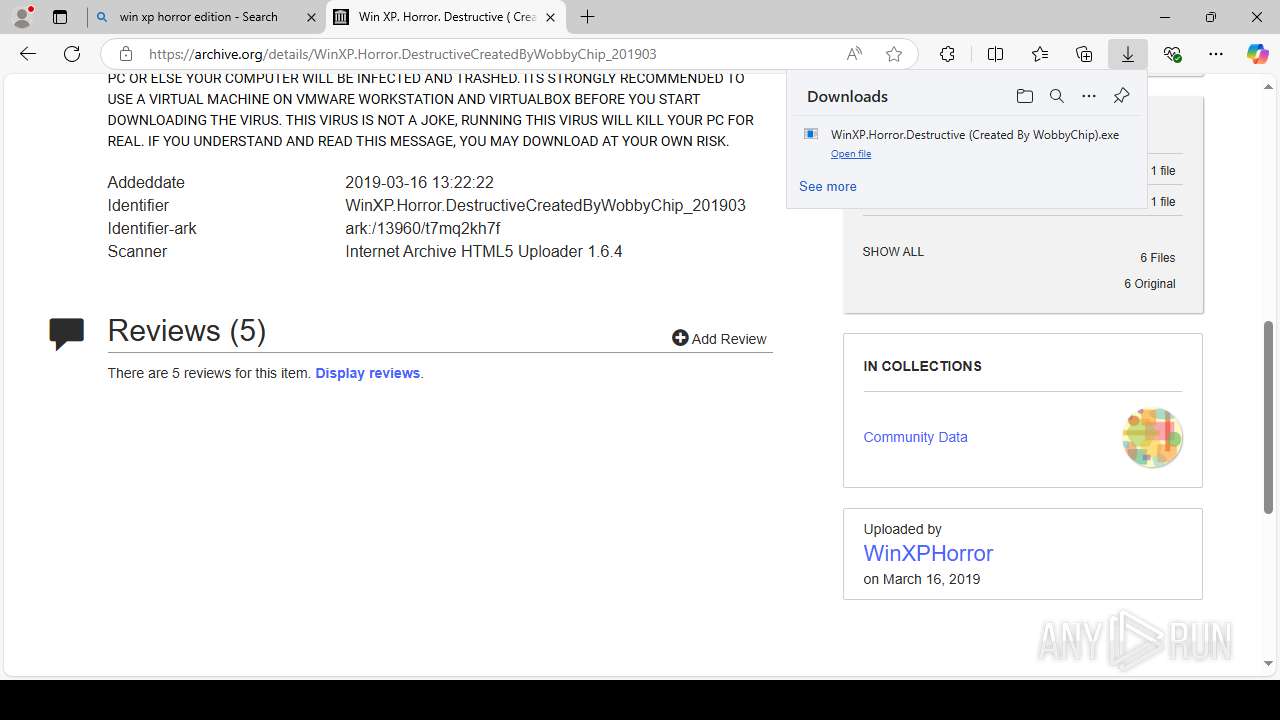Pin the Downloads panel
The height and width of the screenshot is (720, 1280).
pos(1121,96)
